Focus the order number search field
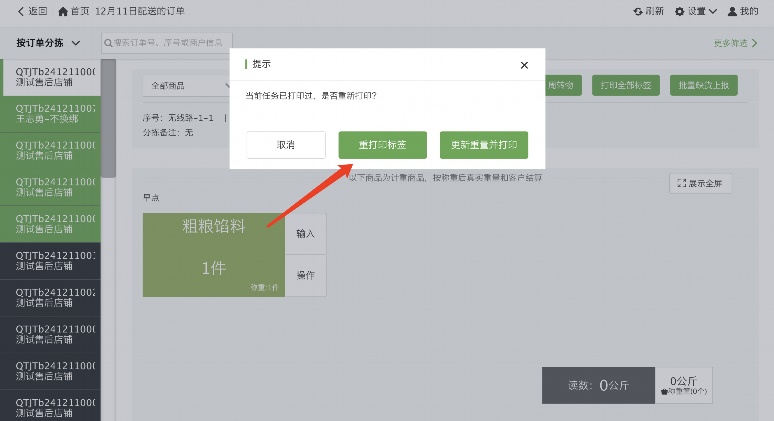The image size is (774, 421). pyautogui.click(x=167, y=43)
